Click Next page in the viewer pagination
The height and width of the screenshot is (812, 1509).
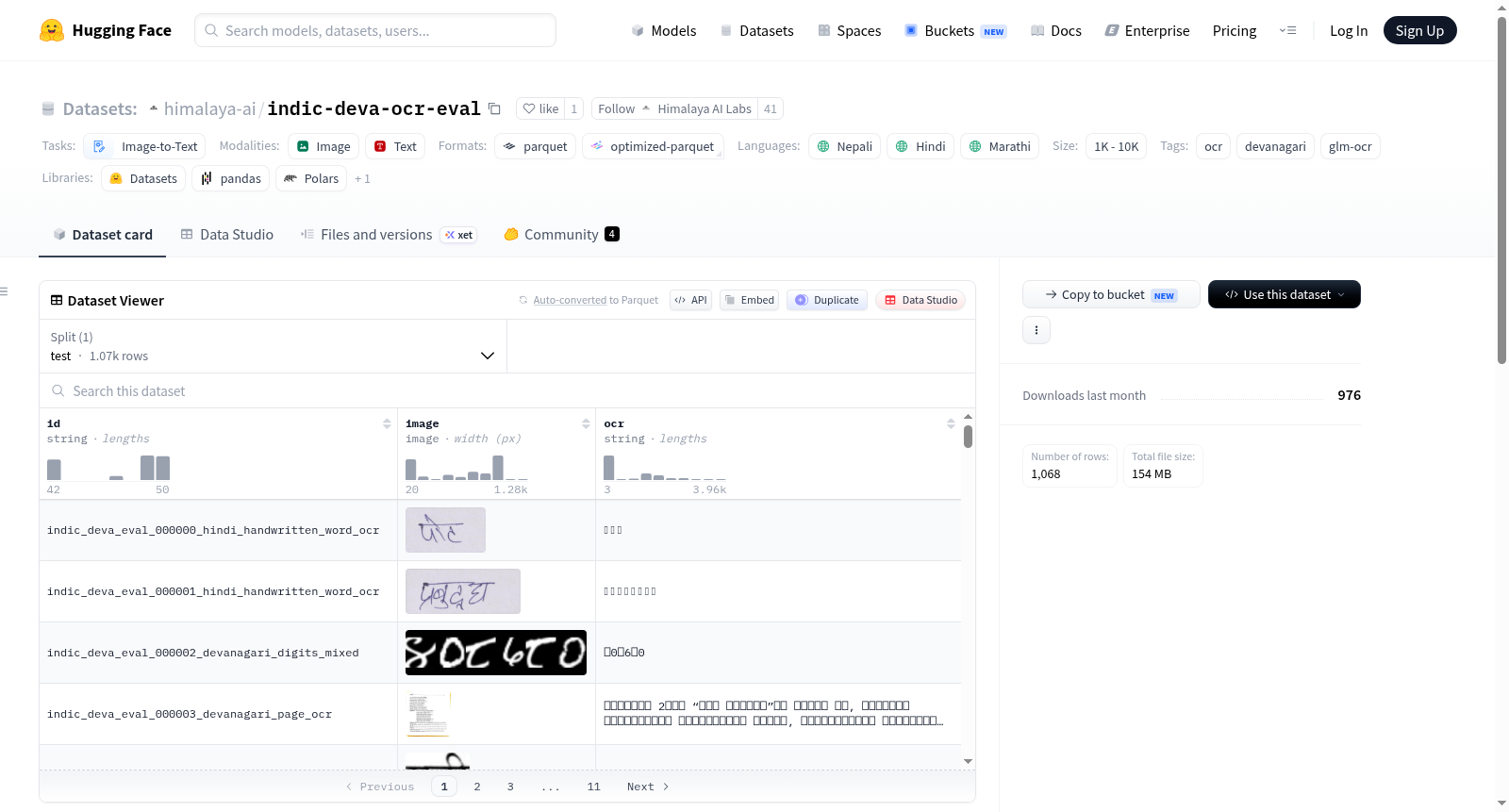click(648, 787)
